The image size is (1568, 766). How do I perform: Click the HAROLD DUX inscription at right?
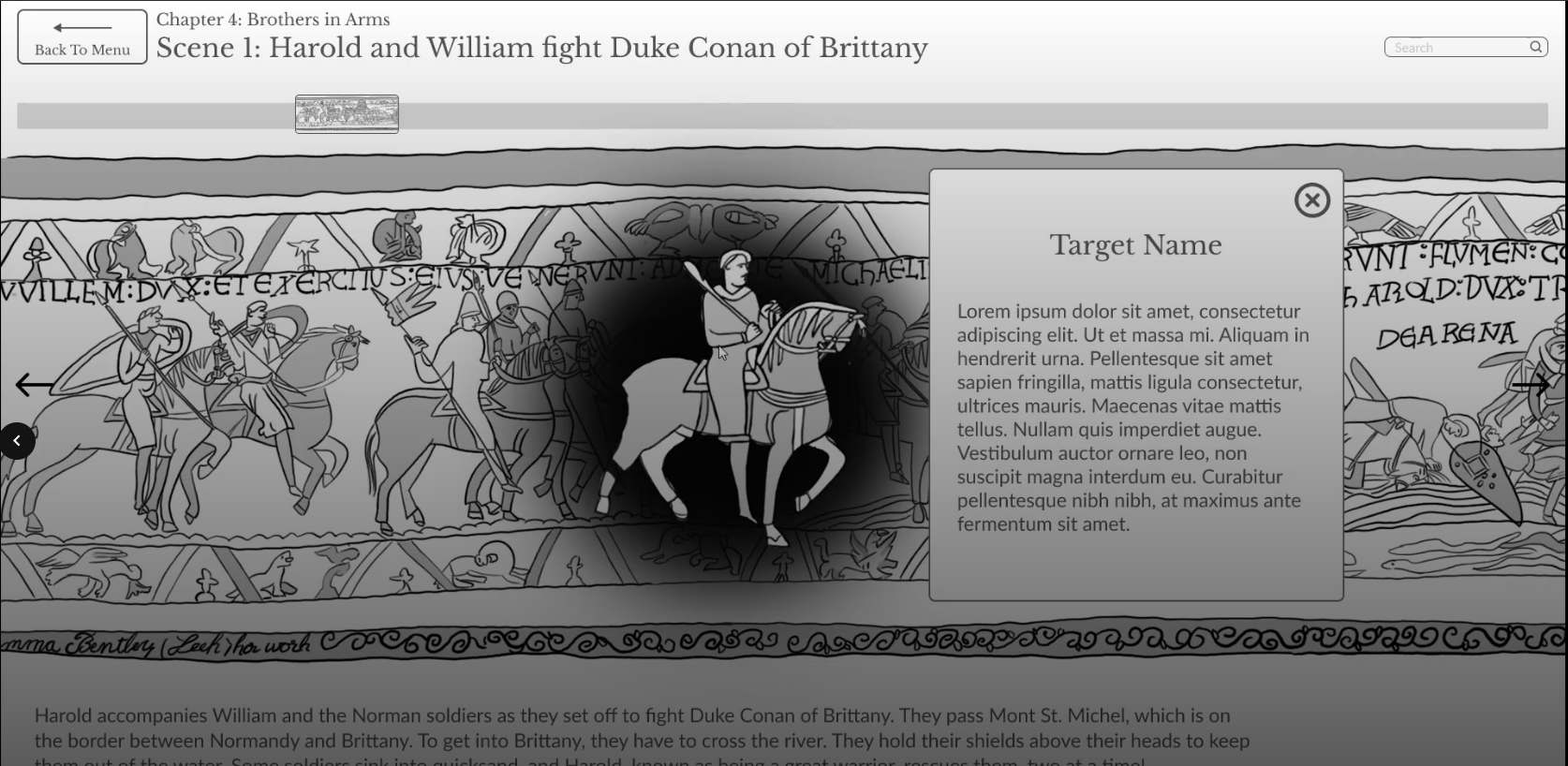tap(1452, 292)
